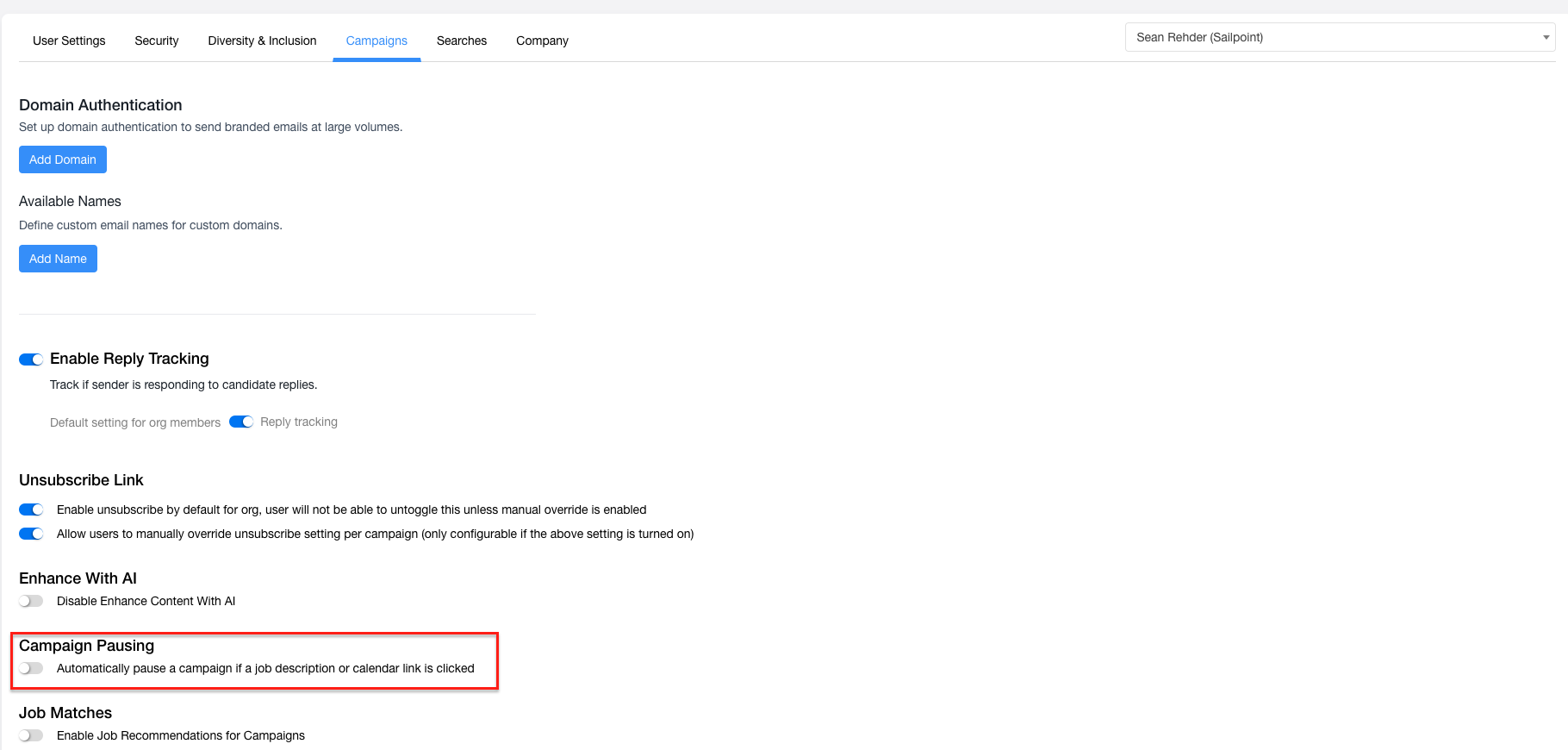
Task: Disable the unsubscribe by default for org toggle
Action: pyautogui.click(x=31, y=509)
